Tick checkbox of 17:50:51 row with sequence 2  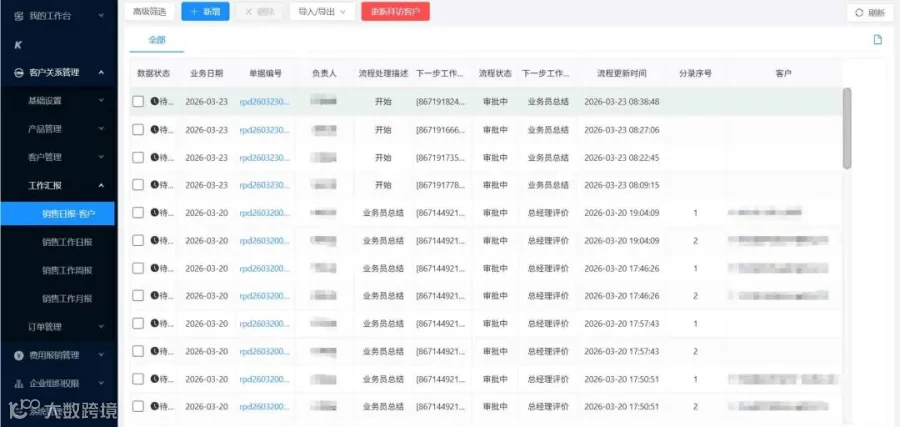pos(138,406)
